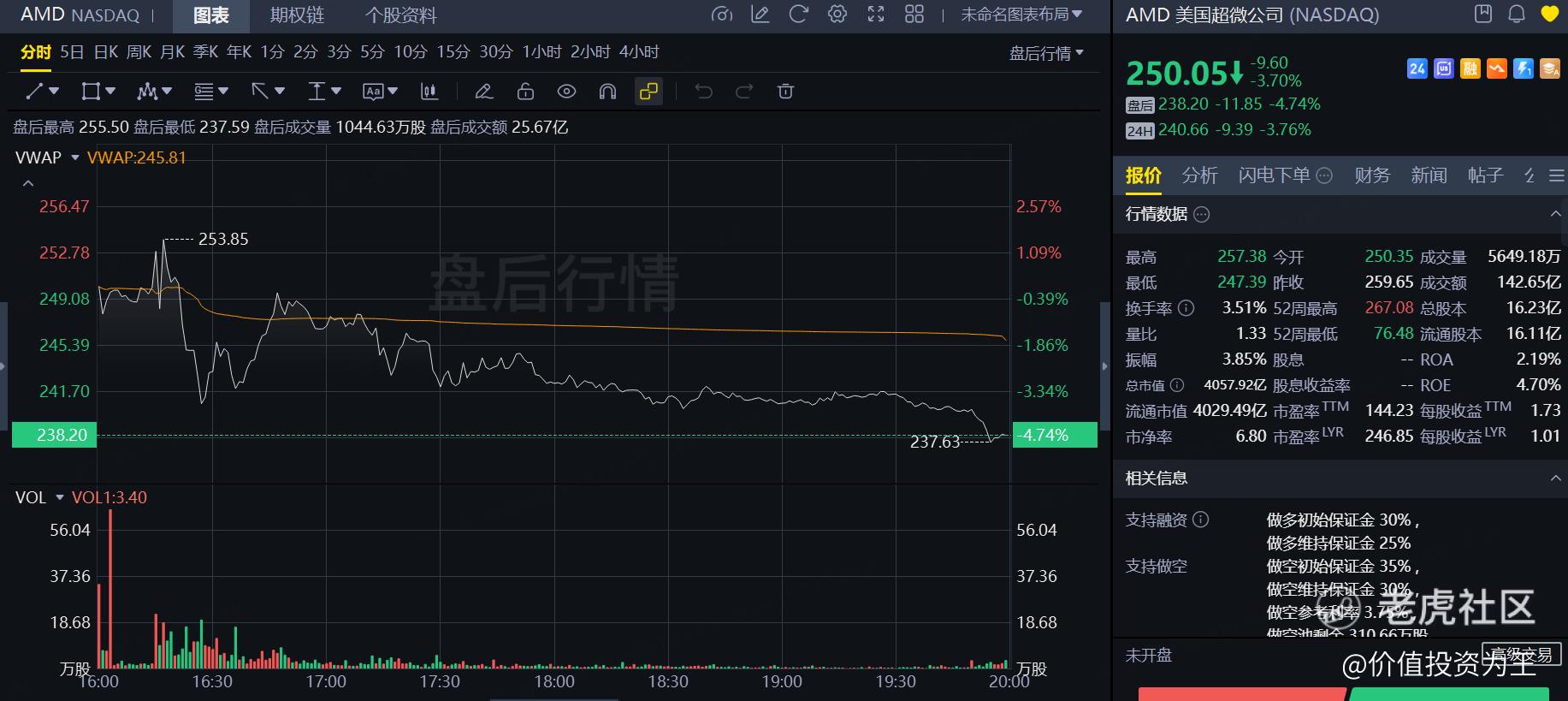Click the refresh chart icon

pos(798,15)
